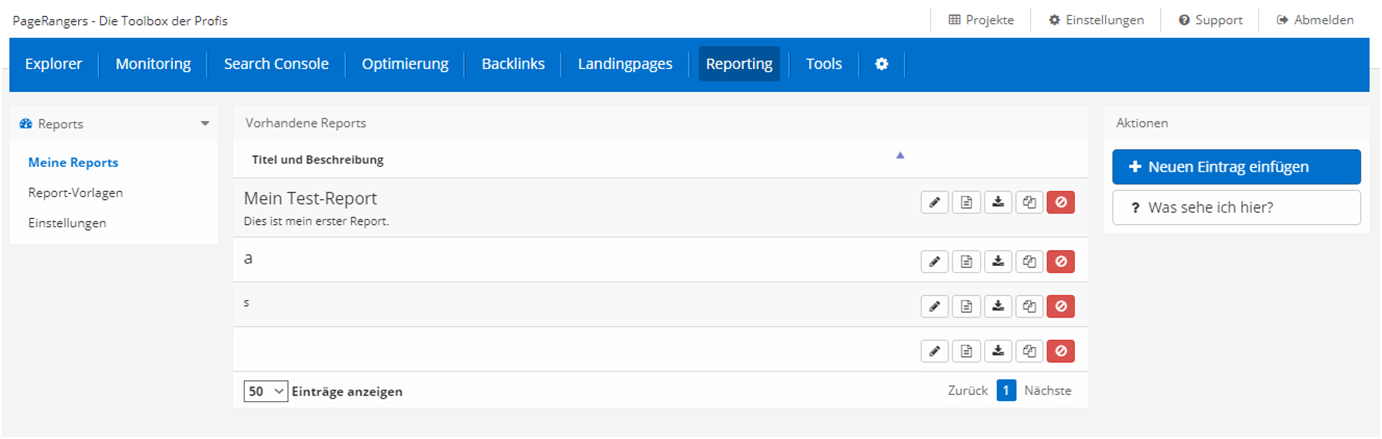
Task: Edit the report titled 's'
Action: [934, 306]
